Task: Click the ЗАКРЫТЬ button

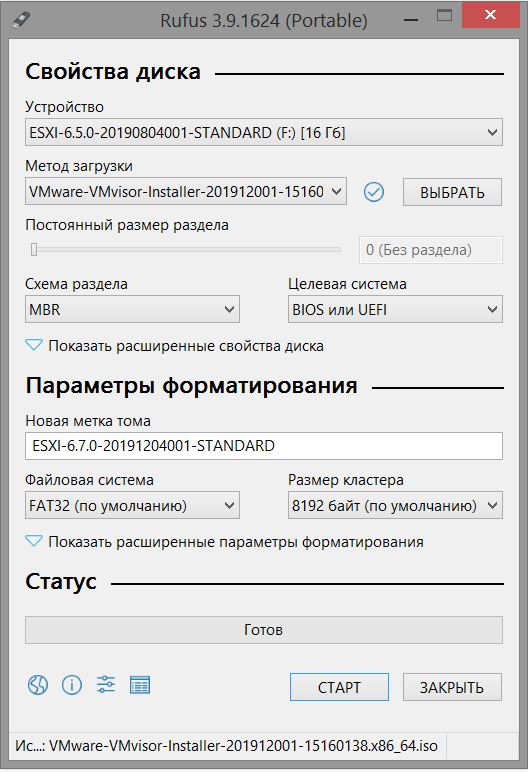Action: click(x=452, y=687)
